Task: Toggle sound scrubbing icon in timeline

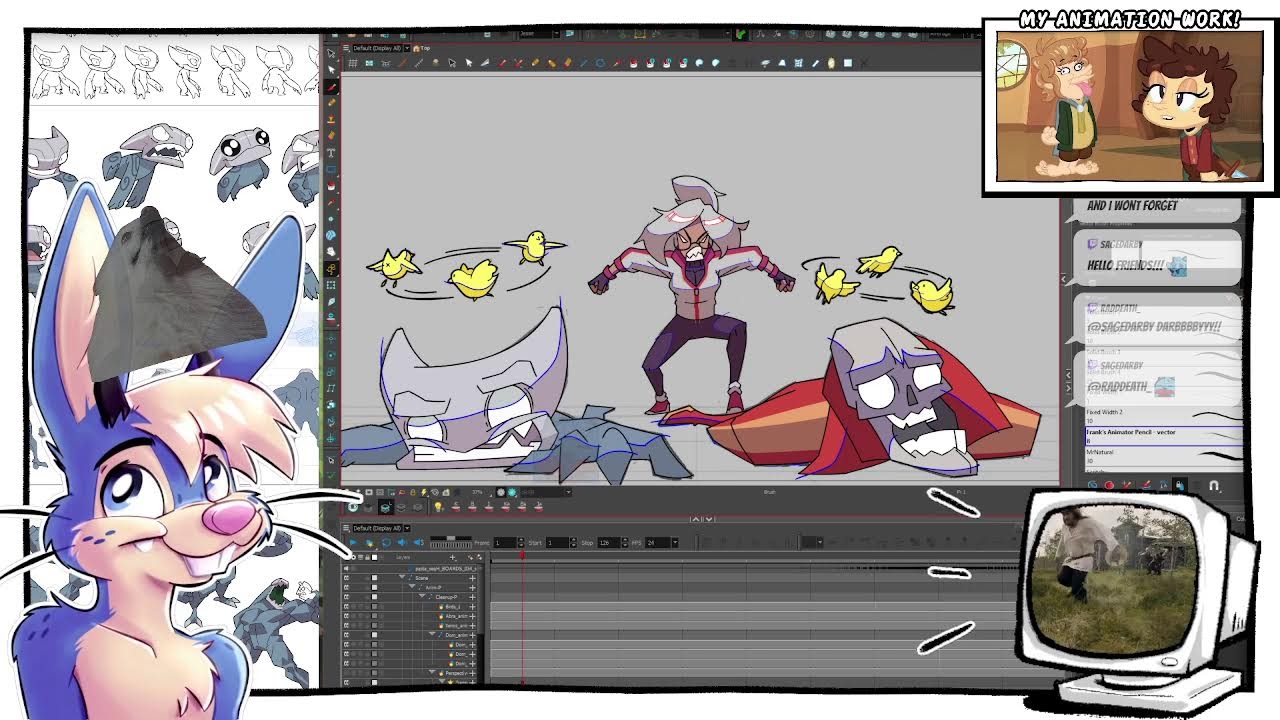Action: (419, 543)
